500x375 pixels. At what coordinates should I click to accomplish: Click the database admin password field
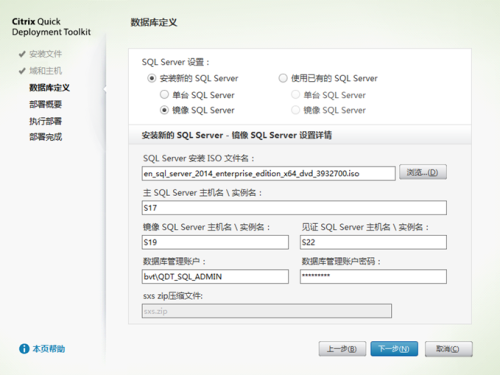(x=373, y=277)
